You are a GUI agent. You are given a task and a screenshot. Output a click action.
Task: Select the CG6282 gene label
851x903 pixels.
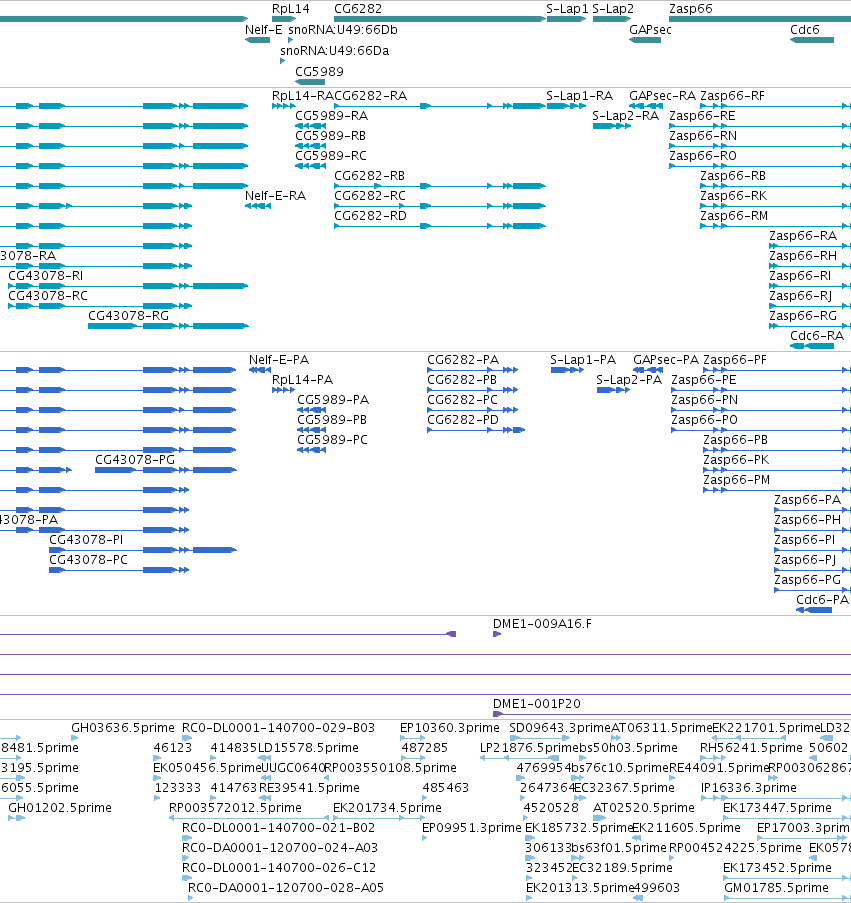tap(358, 9)
